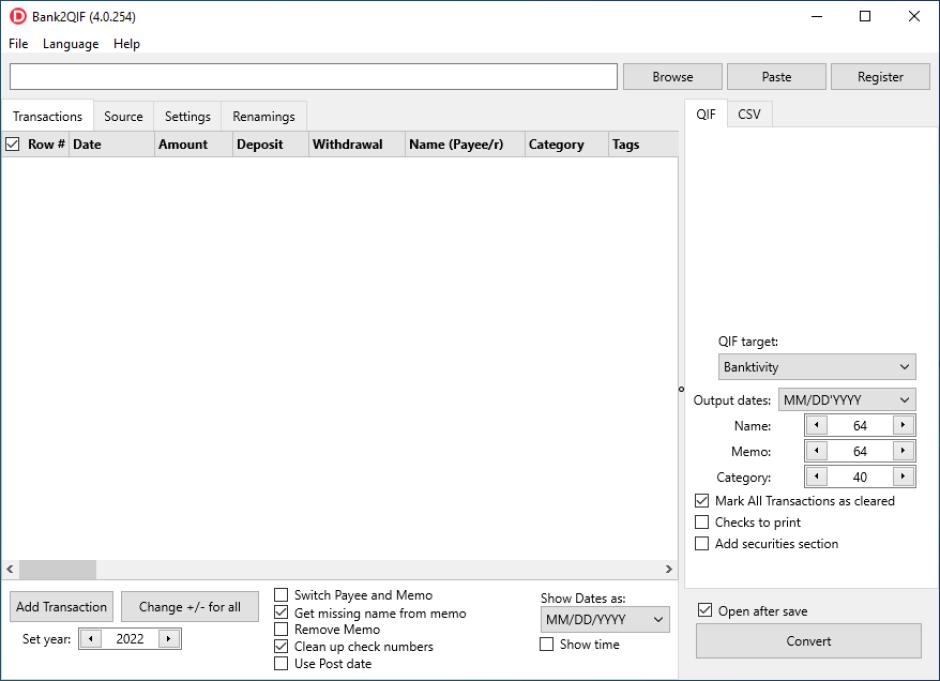Enable Use Post date option

click(x=281, y=664)
